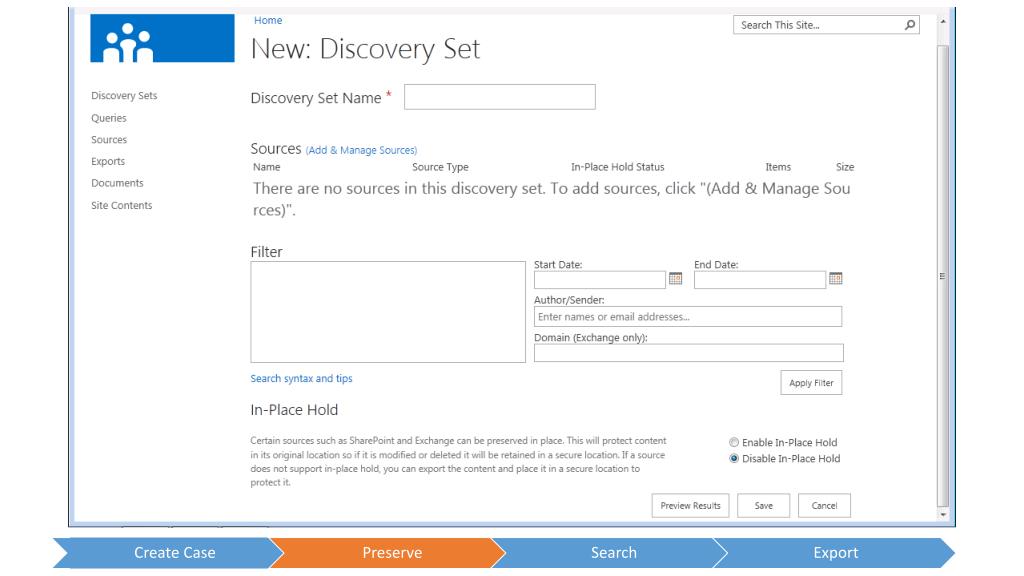Click the Domain (Exchange only) field
1024x576 pixels.
click(688, 353)
